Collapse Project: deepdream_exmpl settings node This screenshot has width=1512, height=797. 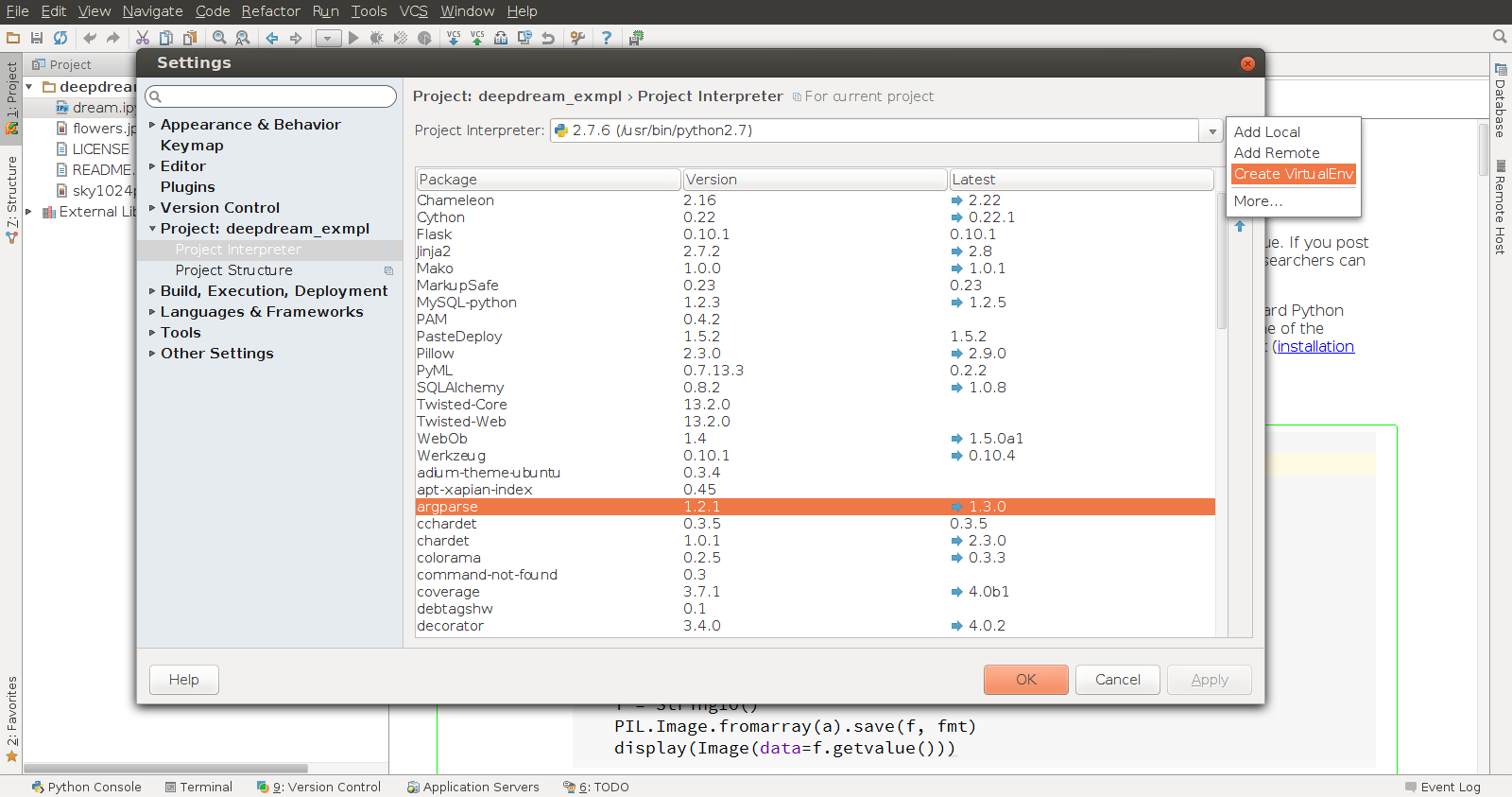pos(152,229)
